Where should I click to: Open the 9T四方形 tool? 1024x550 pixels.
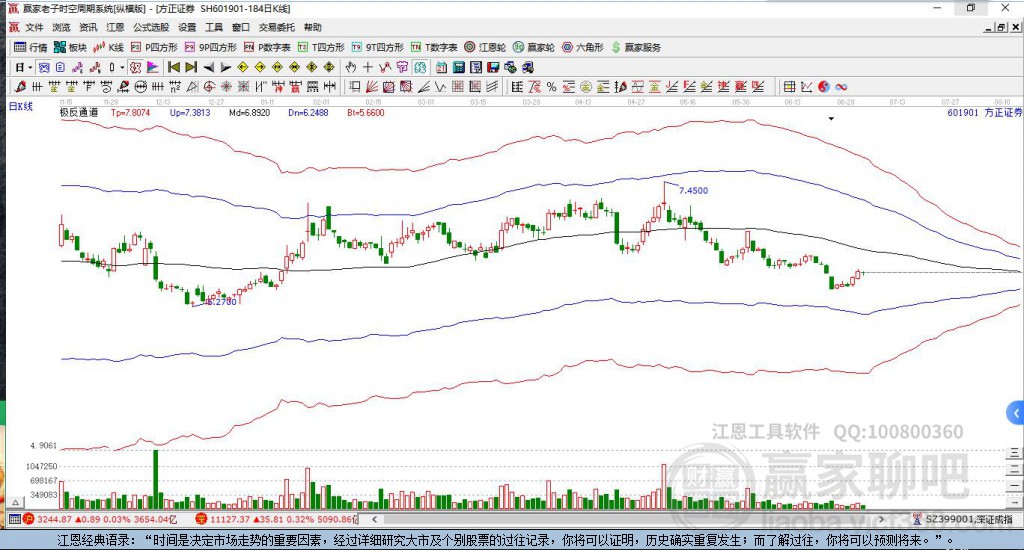coord(377,47)
